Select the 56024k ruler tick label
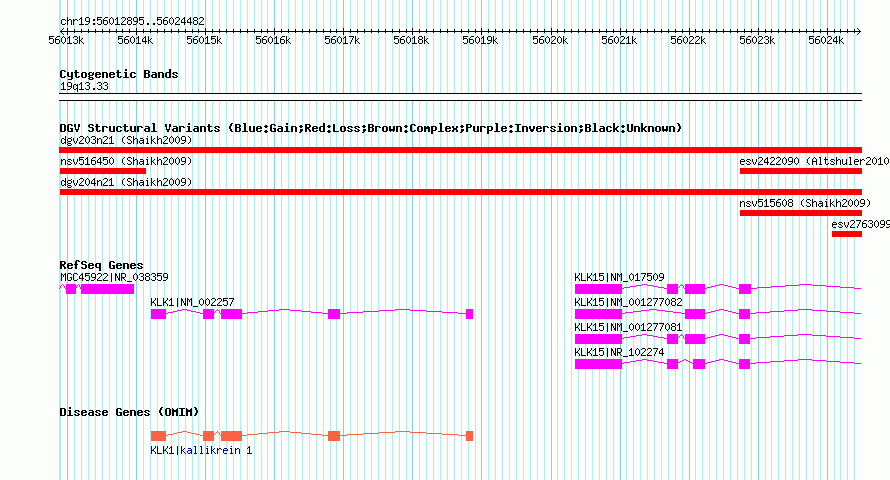Viewport: 890px width, 480px height. pyautogui.click(x=826, y=40)
